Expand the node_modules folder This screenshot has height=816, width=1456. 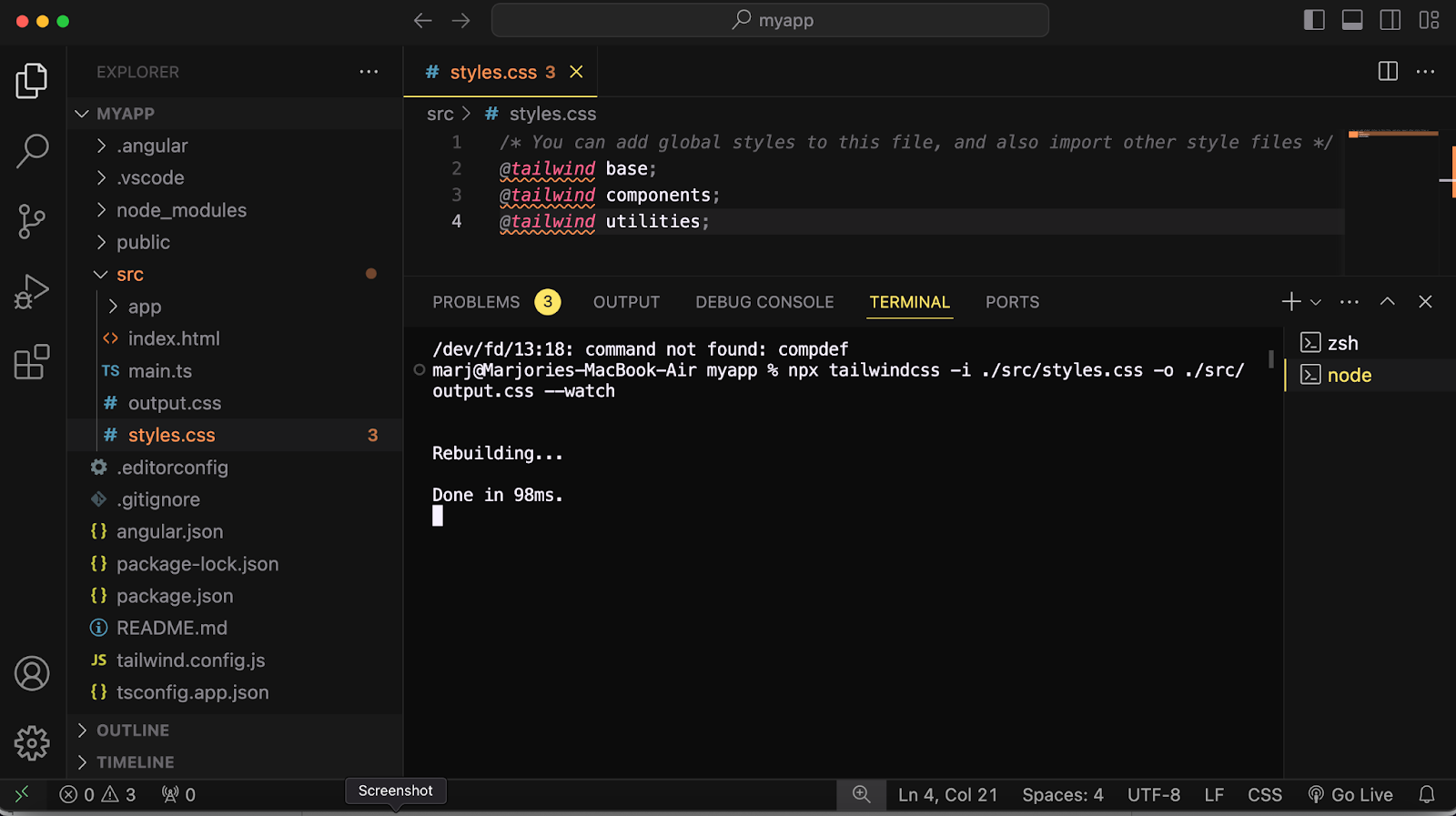tap(181, 210)
